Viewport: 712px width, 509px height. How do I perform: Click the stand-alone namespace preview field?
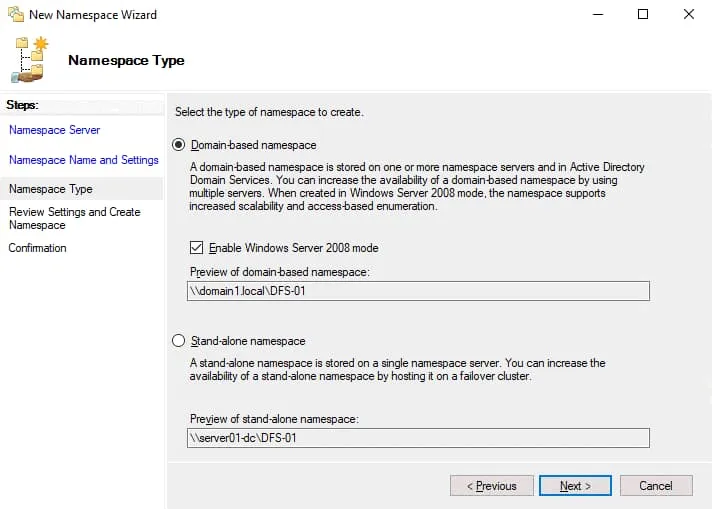(418, 438)
